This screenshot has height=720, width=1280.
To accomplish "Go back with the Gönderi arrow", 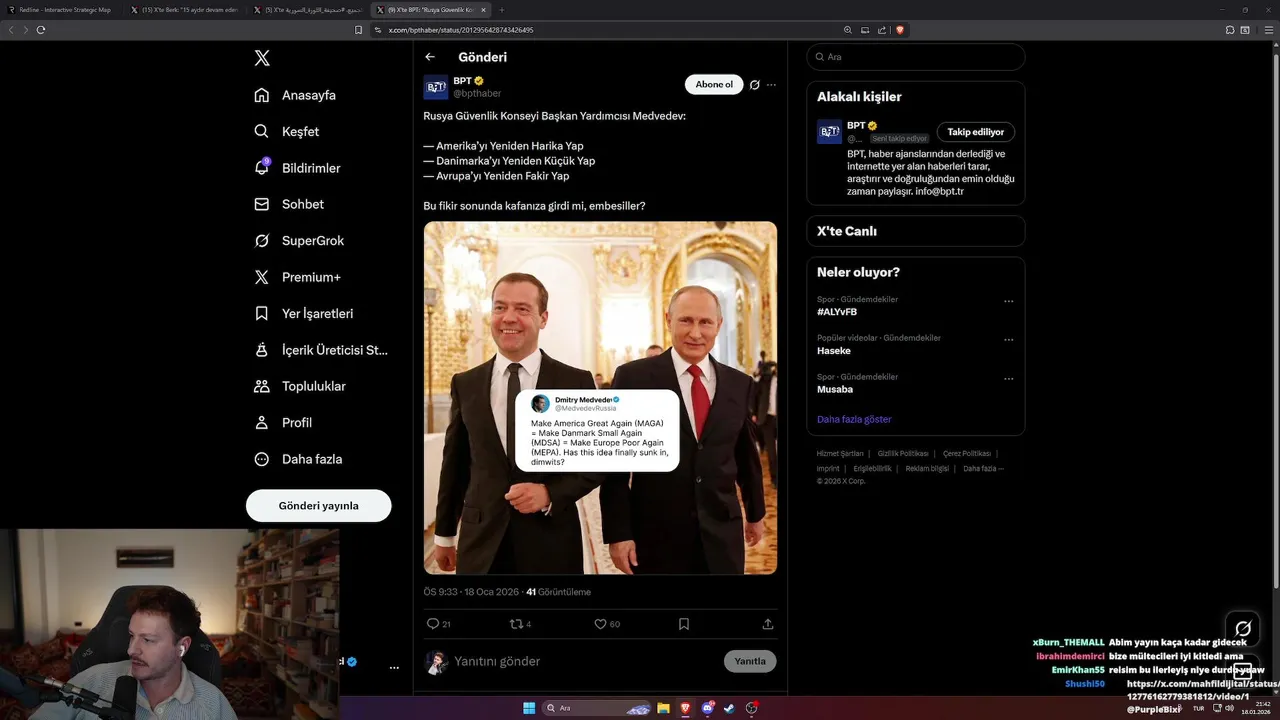I will click(430, 57).
